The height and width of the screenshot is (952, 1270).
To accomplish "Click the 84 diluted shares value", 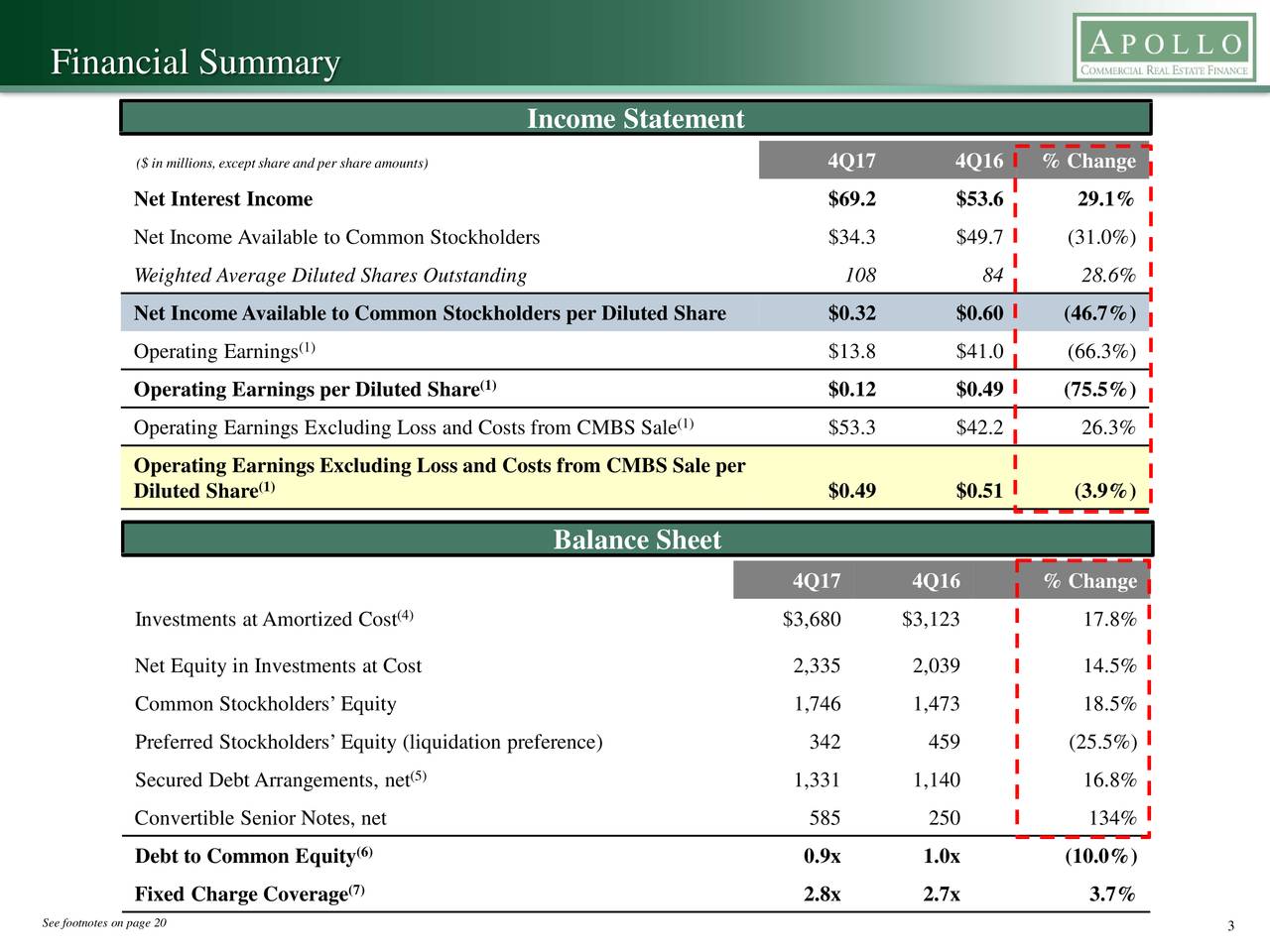I will [x=992, y=275].
